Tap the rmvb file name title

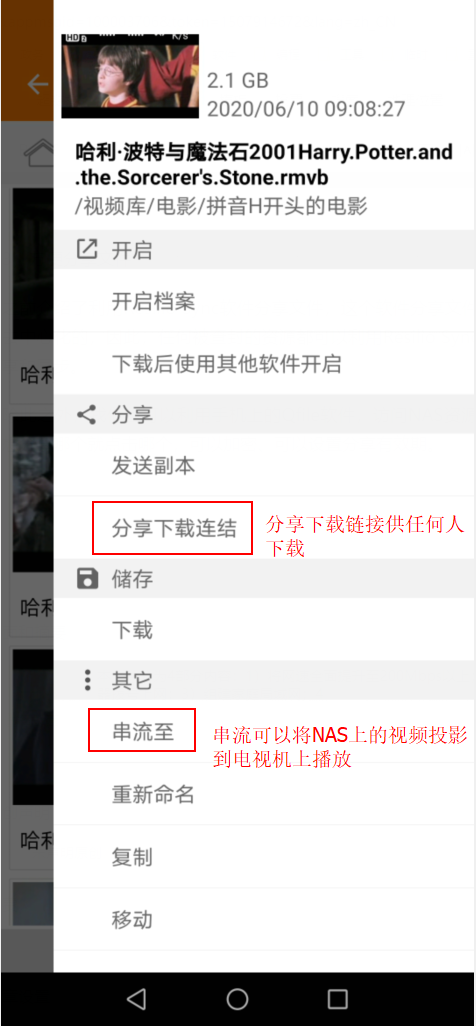click(x=264, y=166)
